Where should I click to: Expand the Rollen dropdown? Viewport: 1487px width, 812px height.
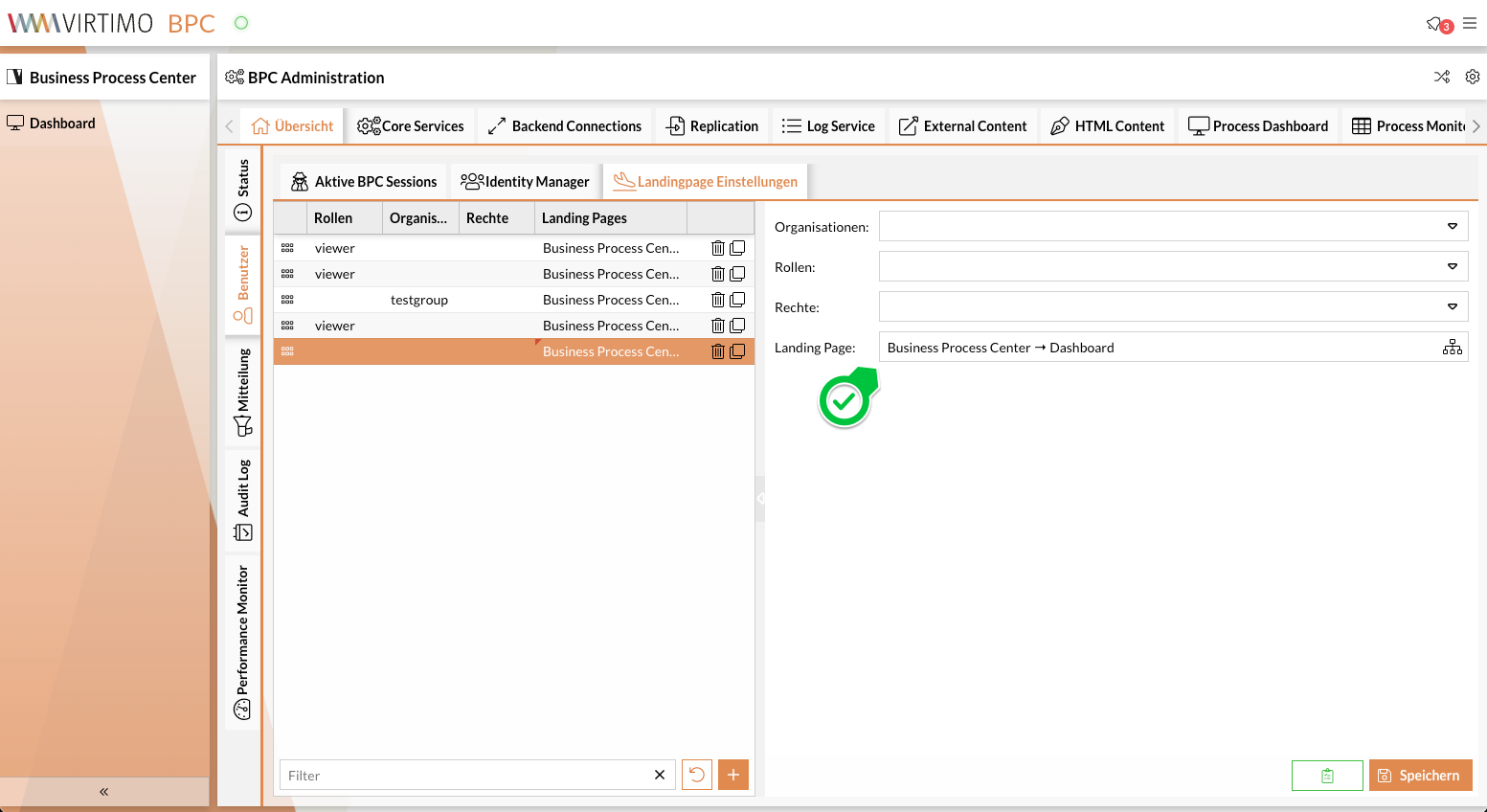point(1452,267)
